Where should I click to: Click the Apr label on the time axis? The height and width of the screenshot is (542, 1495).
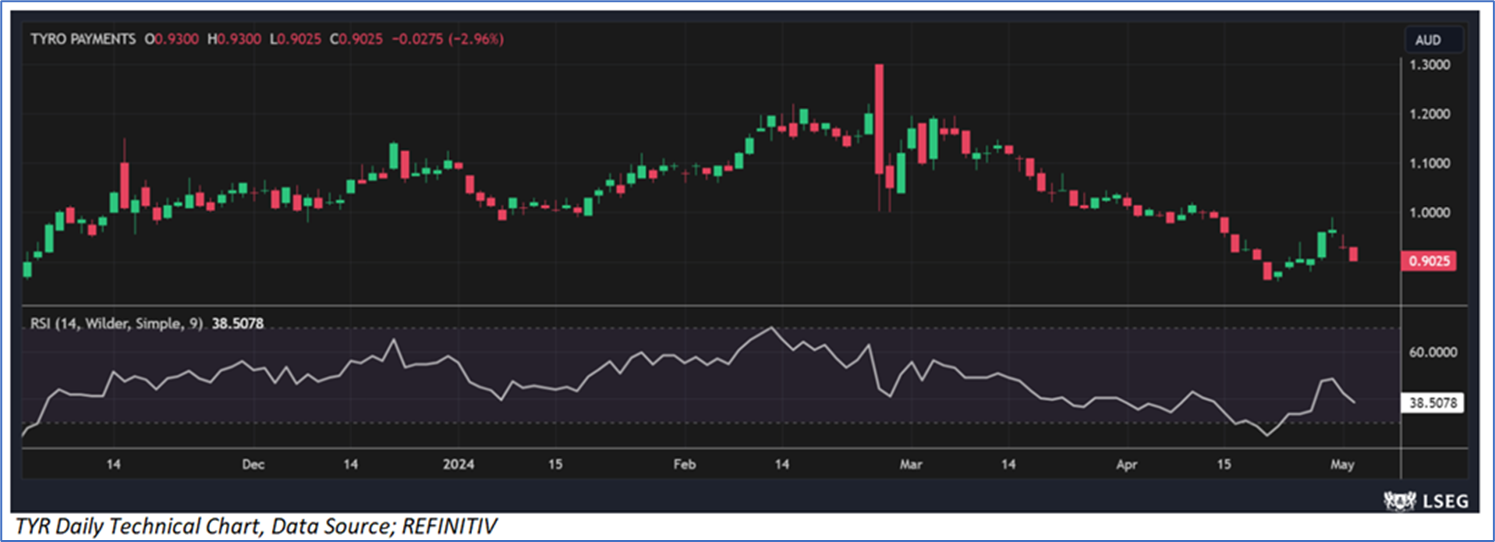[1127, 465]
